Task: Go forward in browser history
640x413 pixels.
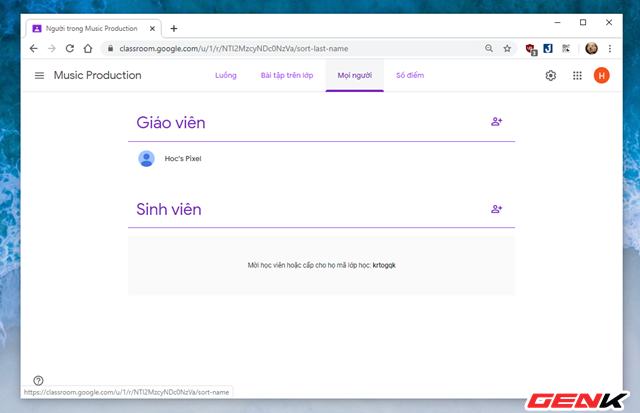Action: click(51, 49)
